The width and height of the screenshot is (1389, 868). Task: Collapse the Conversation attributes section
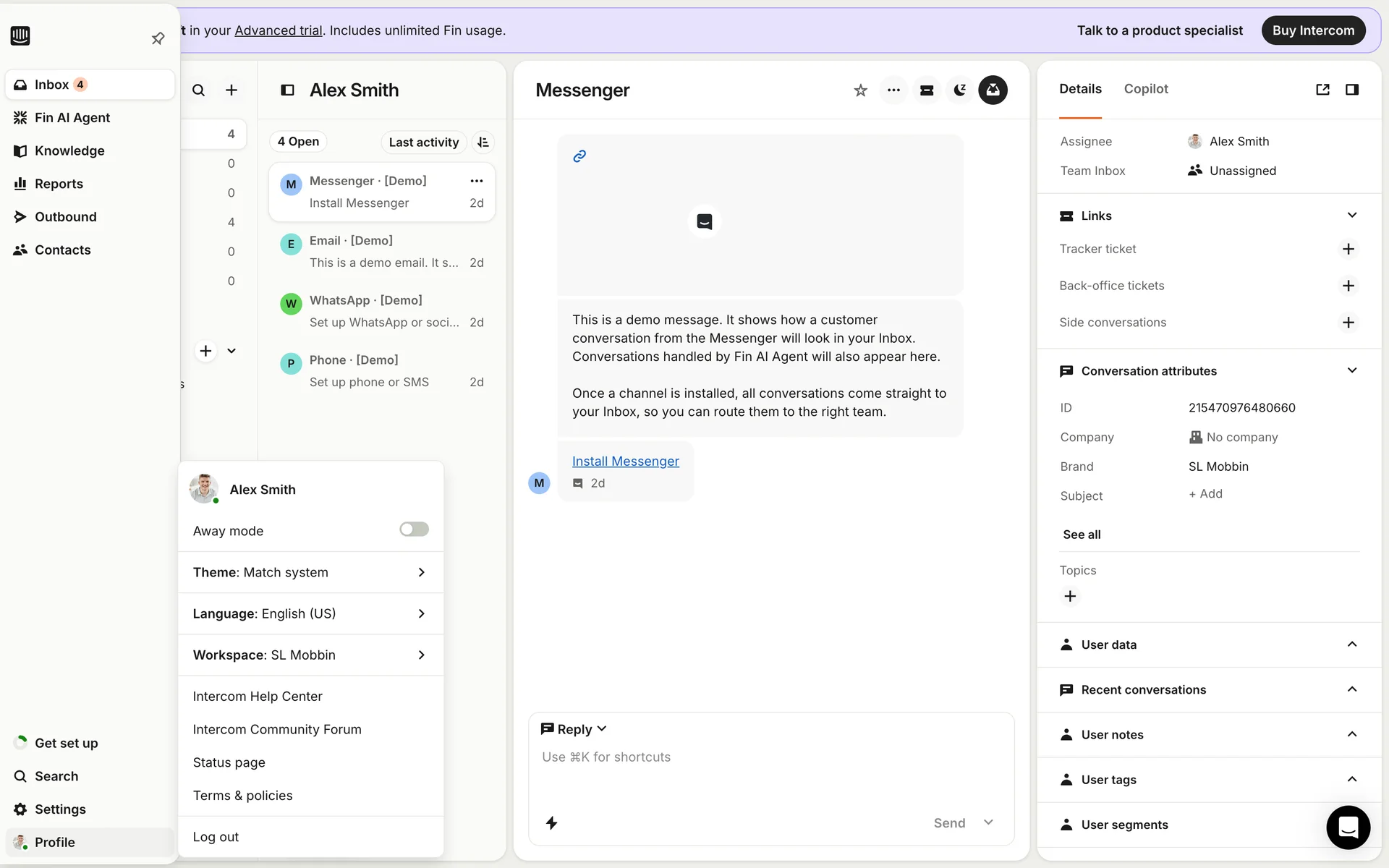(x=1351, y=371)
